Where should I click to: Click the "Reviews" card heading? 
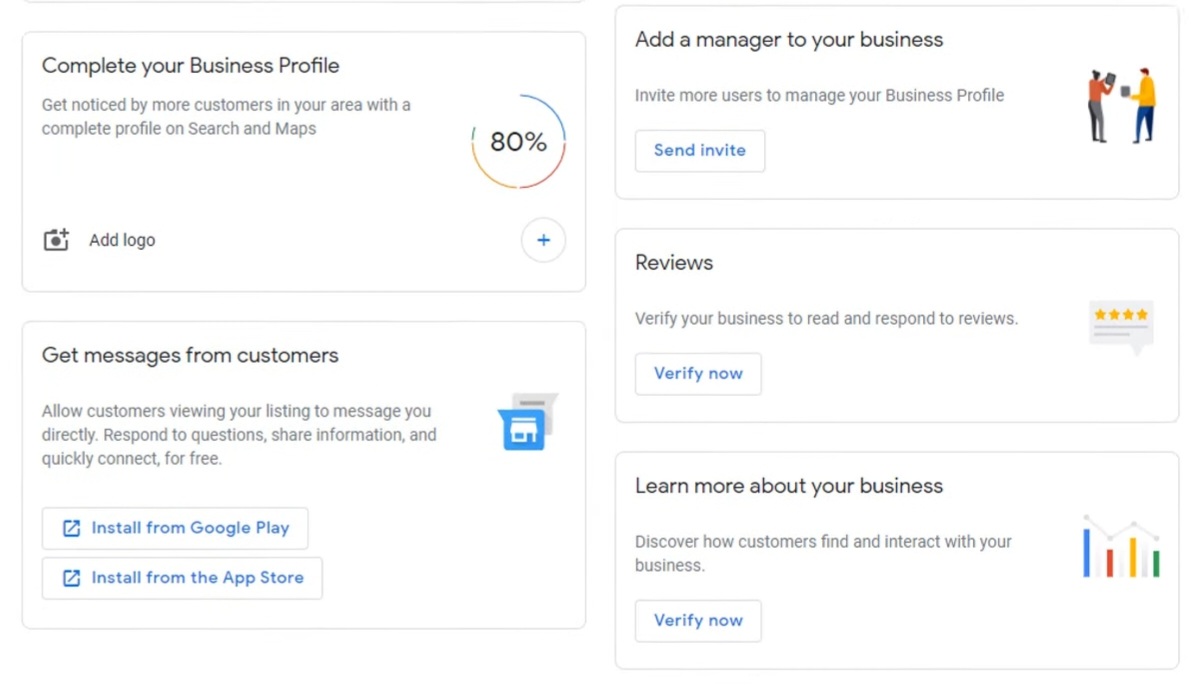[674, 262]
